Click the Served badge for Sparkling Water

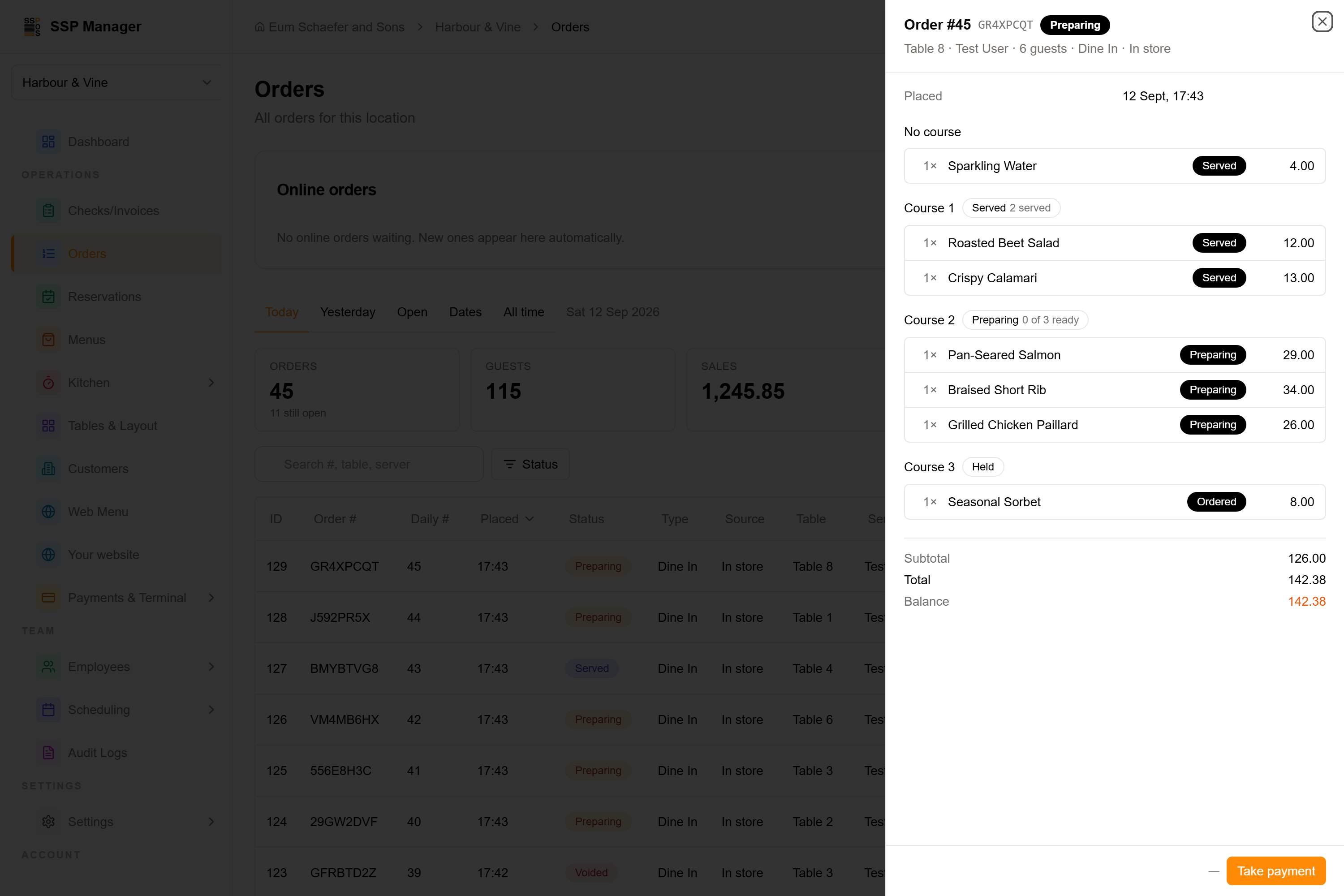coord(1219,166)
